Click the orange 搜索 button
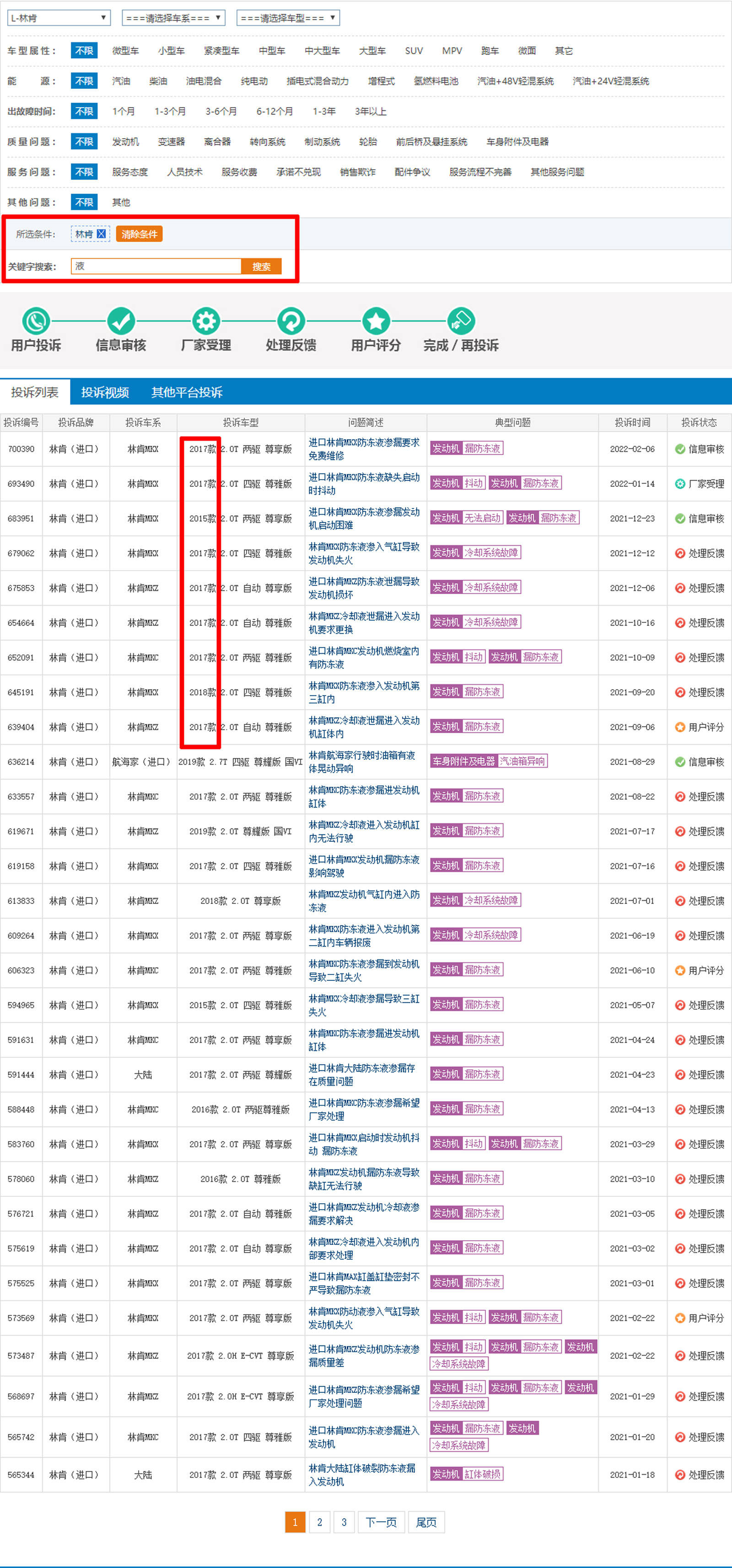Screen dimensions: 732x1568 [x=262, y=266]
